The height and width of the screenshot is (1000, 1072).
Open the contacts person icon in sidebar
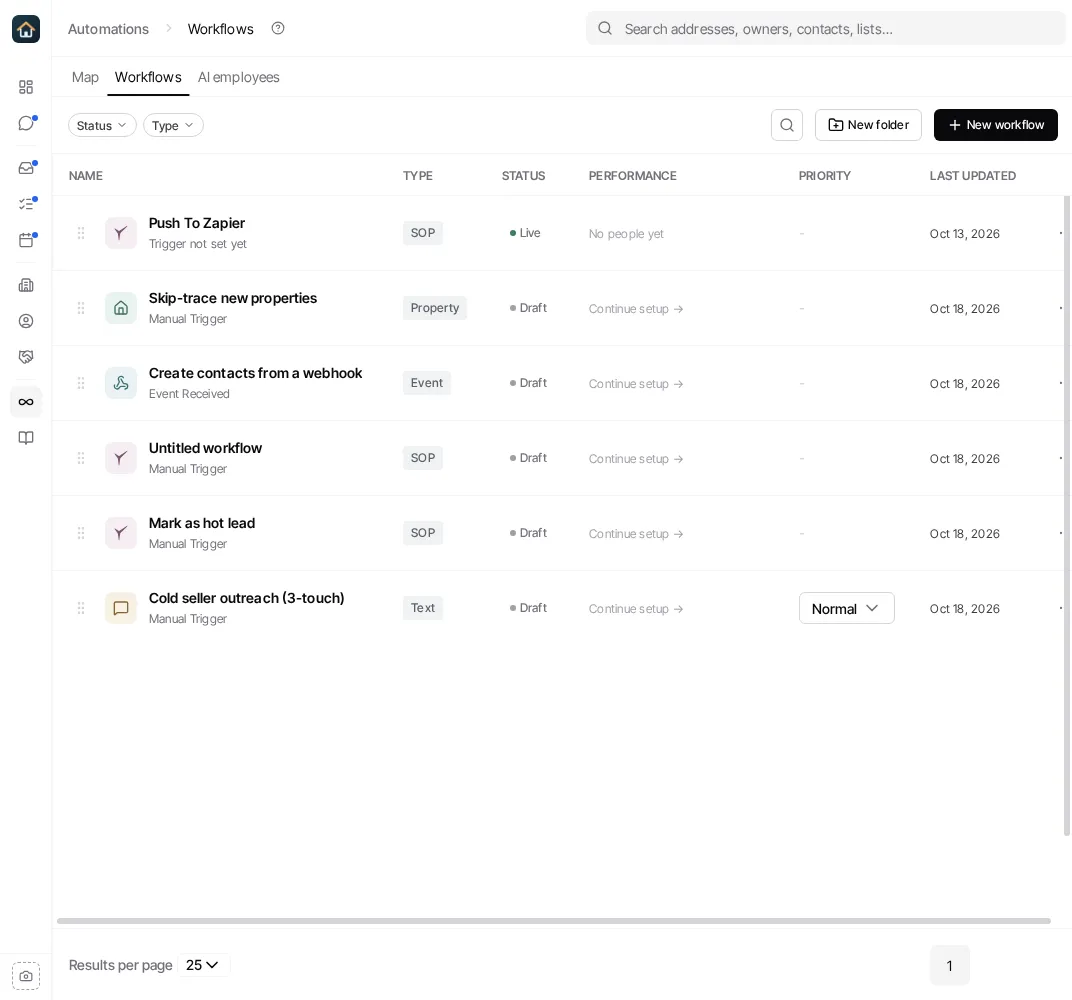pos(26,321)
